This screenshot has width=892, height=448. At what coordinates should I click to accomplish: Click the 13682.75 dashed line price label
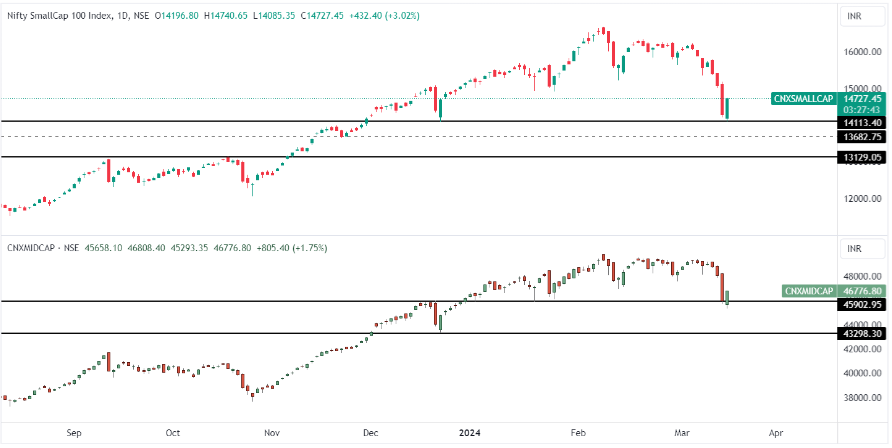pos(862,136)
